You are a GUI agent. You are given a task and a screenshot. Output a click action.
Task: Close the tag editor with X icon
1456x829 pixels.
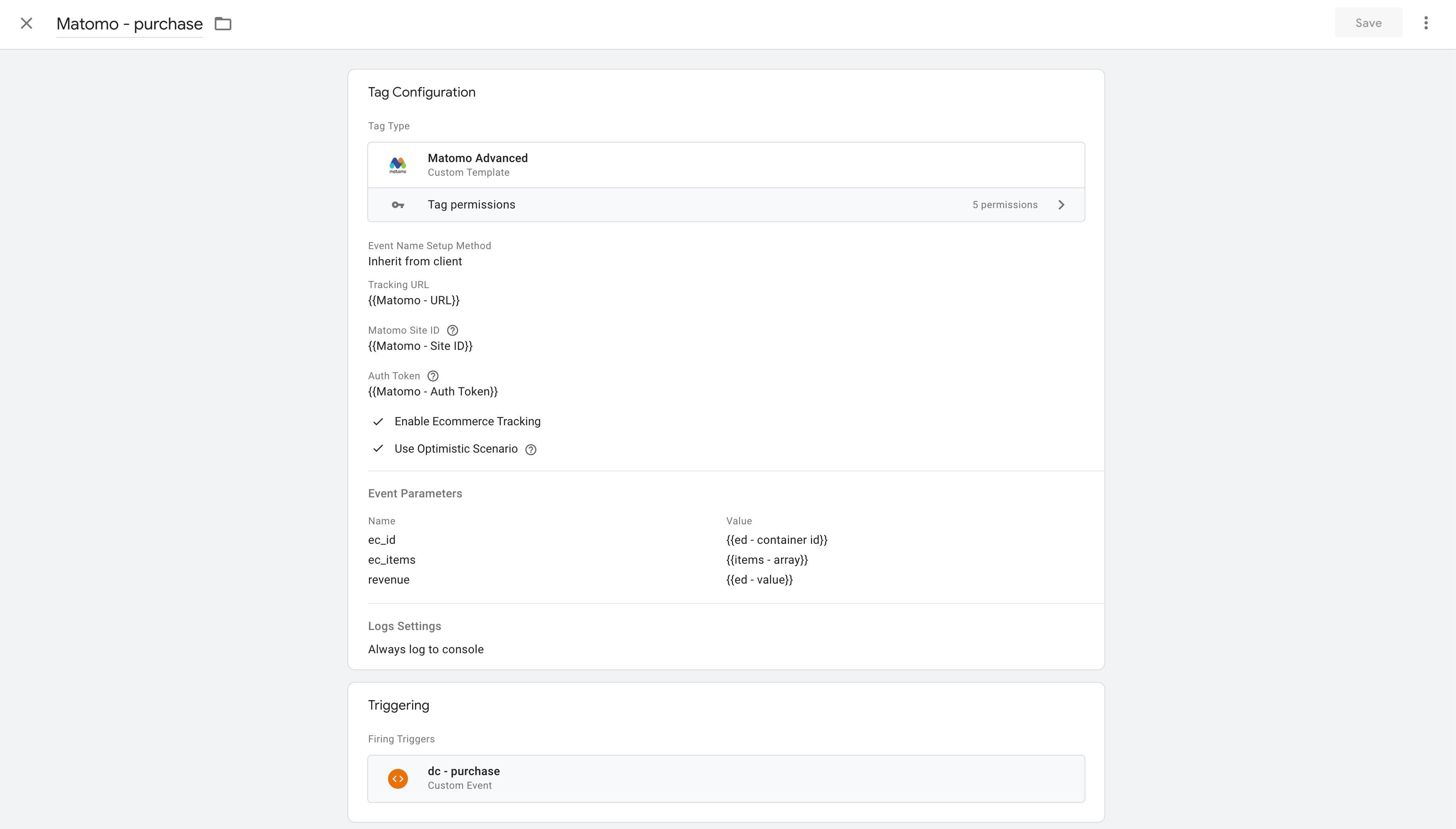pos(26,23)
